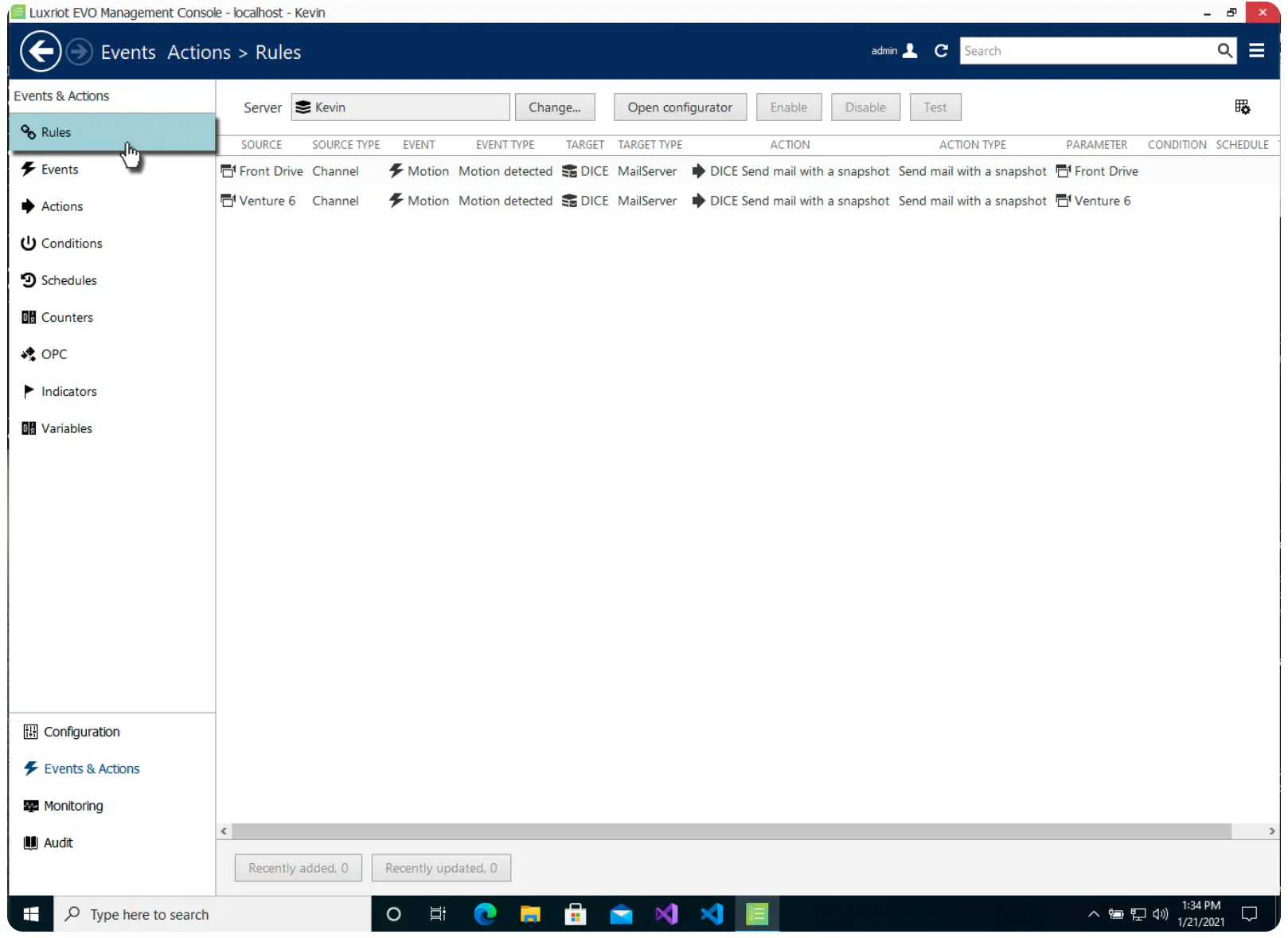Click Recently updated, 0 filter button
Screen dimensions: 1288x938
[x=441, y=868]
